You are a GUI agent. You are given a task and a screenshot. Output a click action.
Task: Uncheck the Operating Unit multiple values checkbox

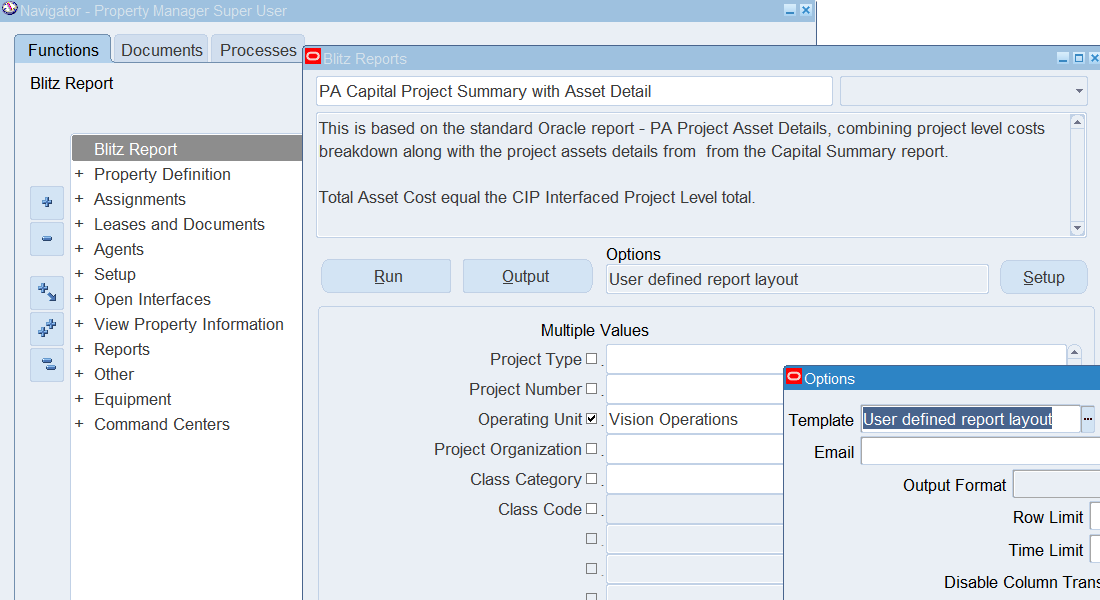pos(591,418)
